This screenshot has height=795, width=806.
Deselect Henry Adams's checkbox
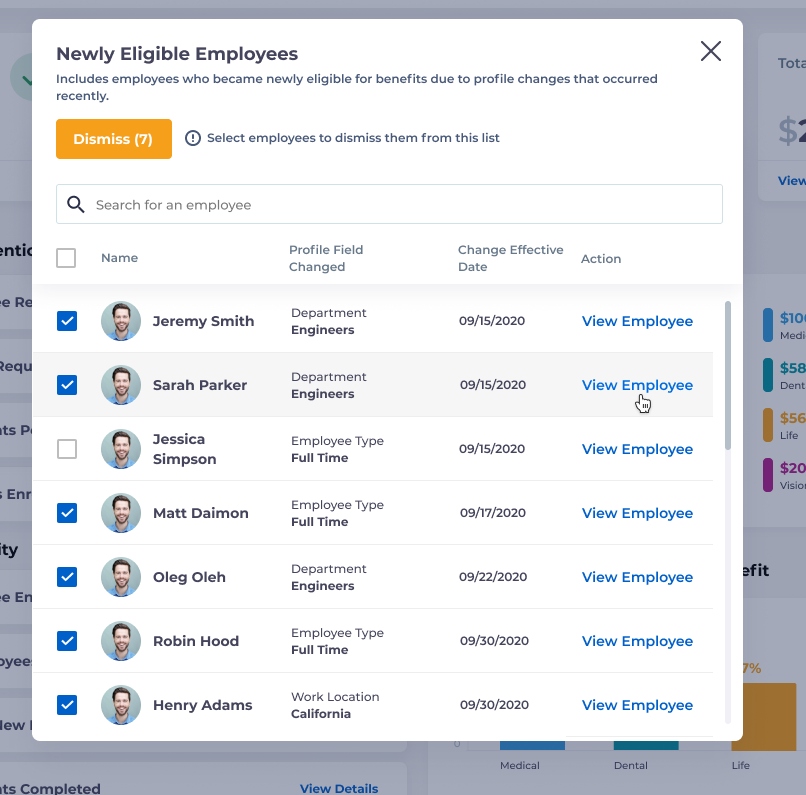tap(66, 705)
